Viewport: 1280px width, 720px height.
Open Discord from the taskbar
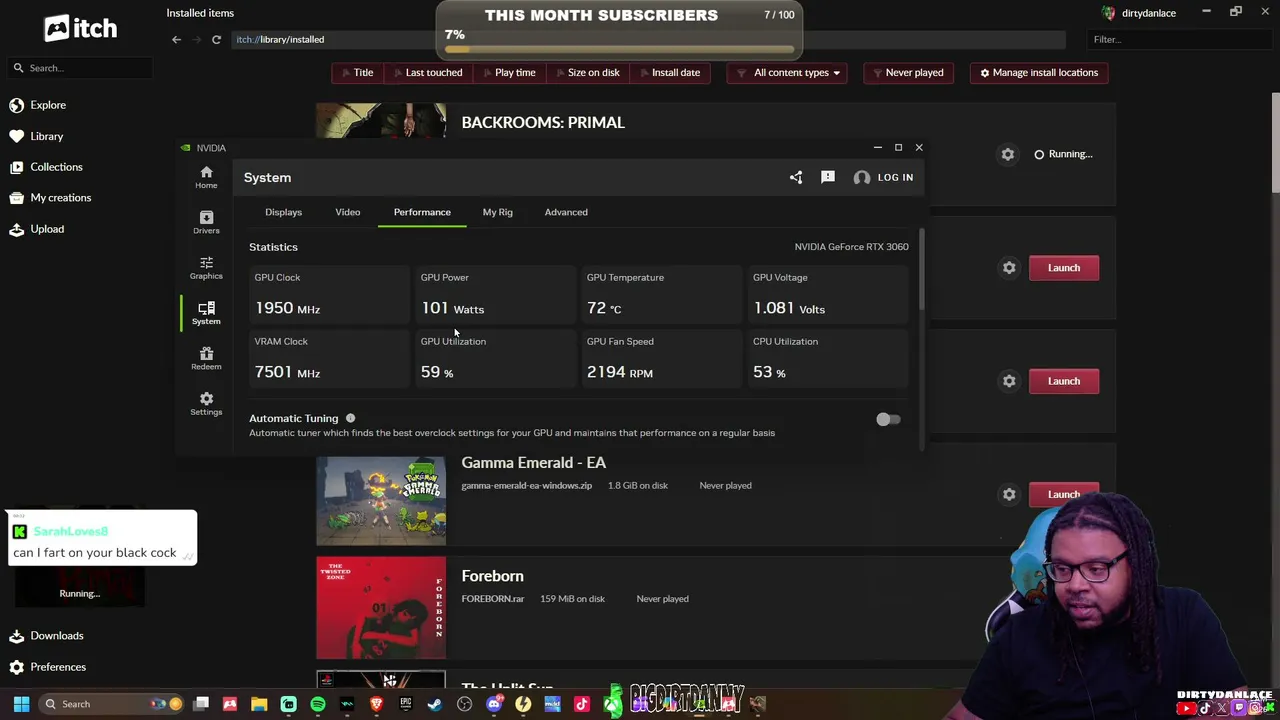point(494,704)
